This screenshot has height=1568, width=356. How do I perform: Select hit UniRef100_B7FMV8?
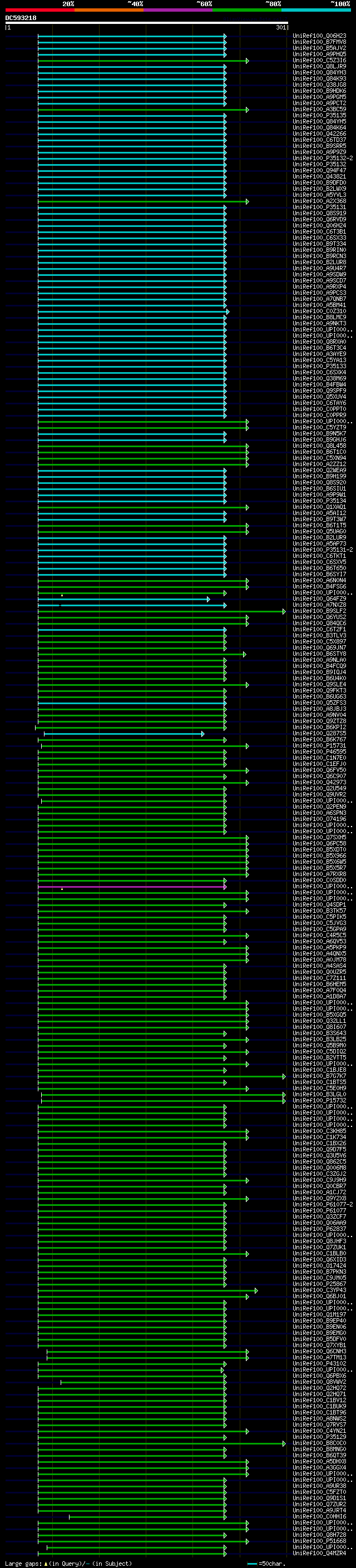(x=319, y=42)
